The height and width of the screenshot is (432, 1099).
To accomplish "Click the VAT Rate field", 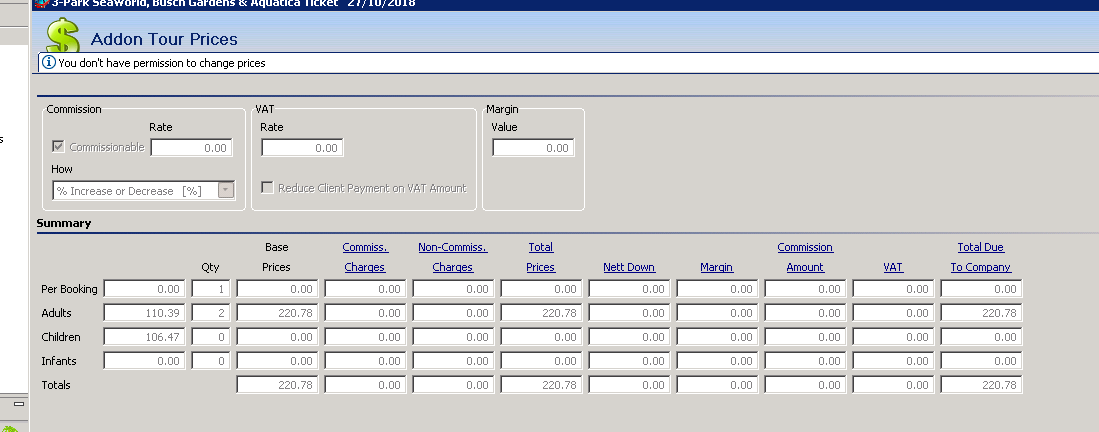I will pyautogui.click(x=302, y=147).
